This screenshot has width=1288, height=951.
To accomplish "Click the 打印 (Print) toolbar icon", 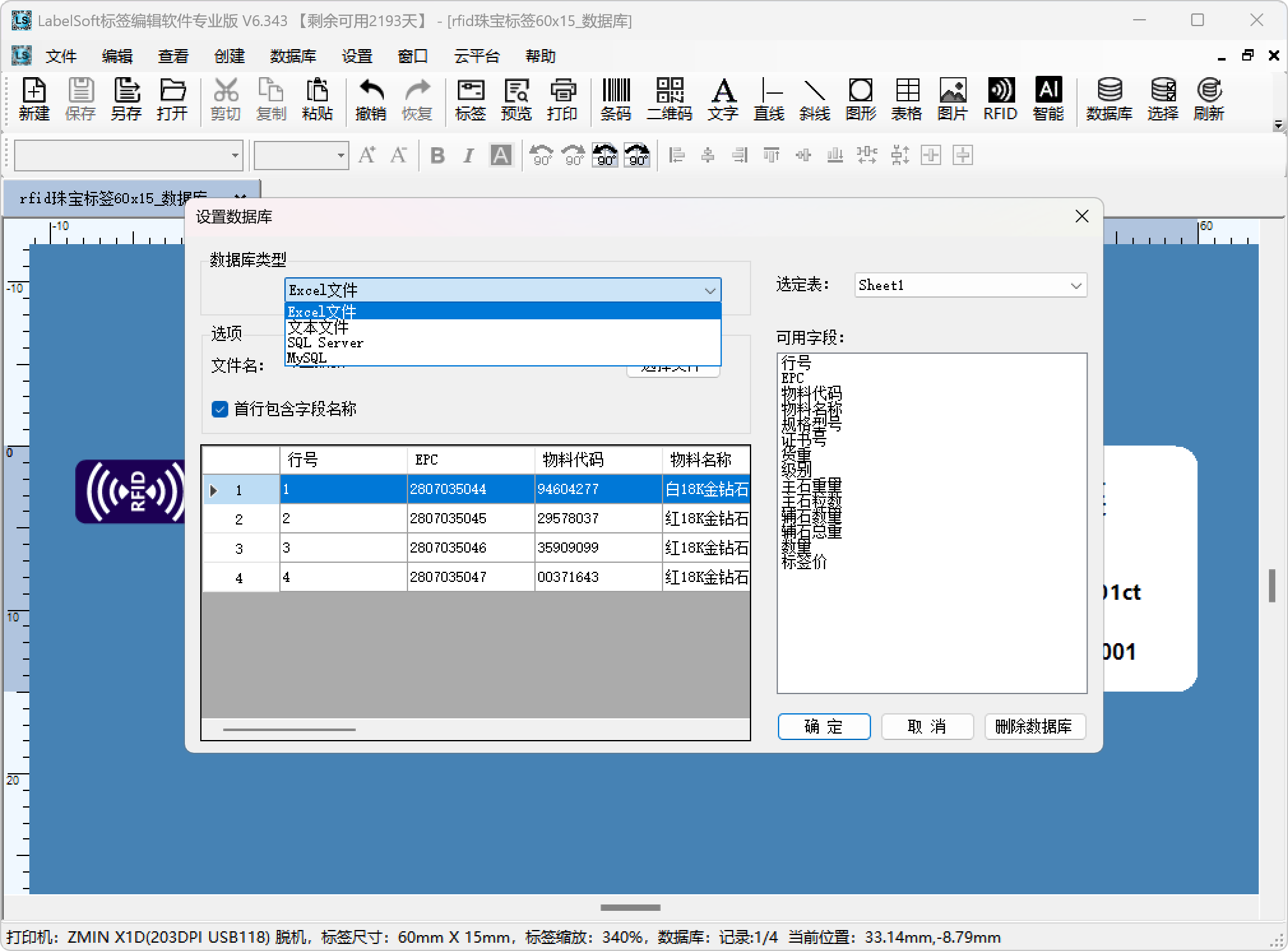I will coord(562,99).
